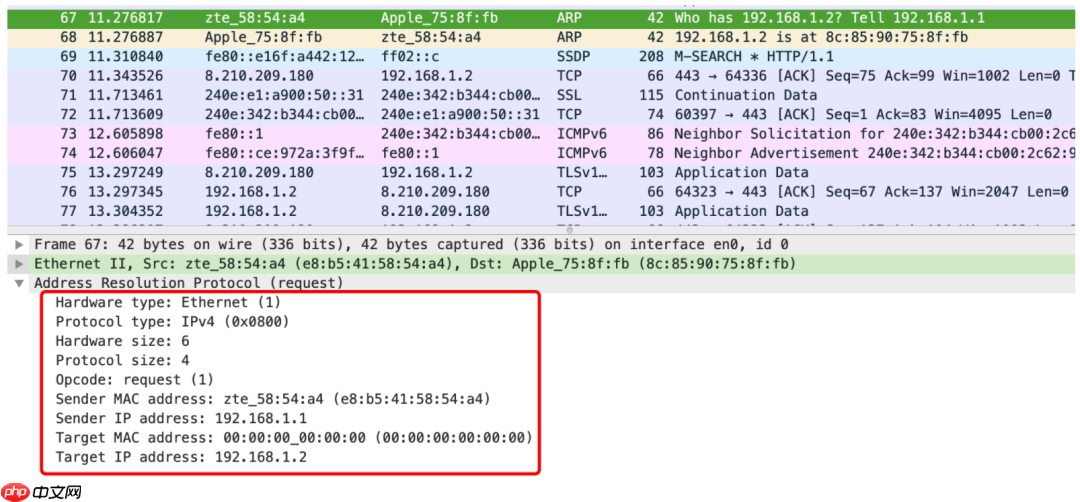Click length 115 in packet 71
Screen dimensions: 1080x502
(x=651, y=95)
